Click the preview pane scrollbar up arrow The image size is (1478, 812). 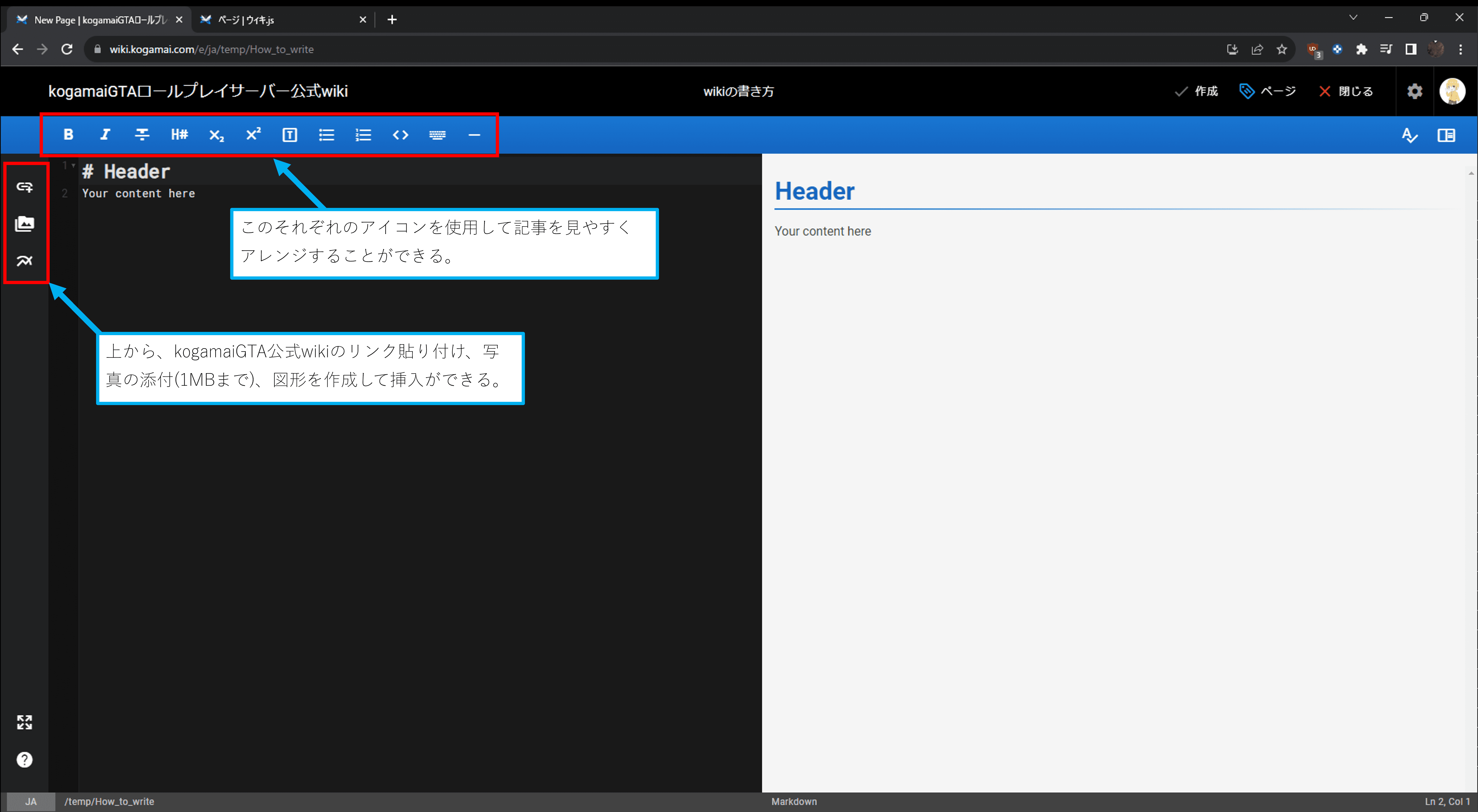coord(1471,173)
